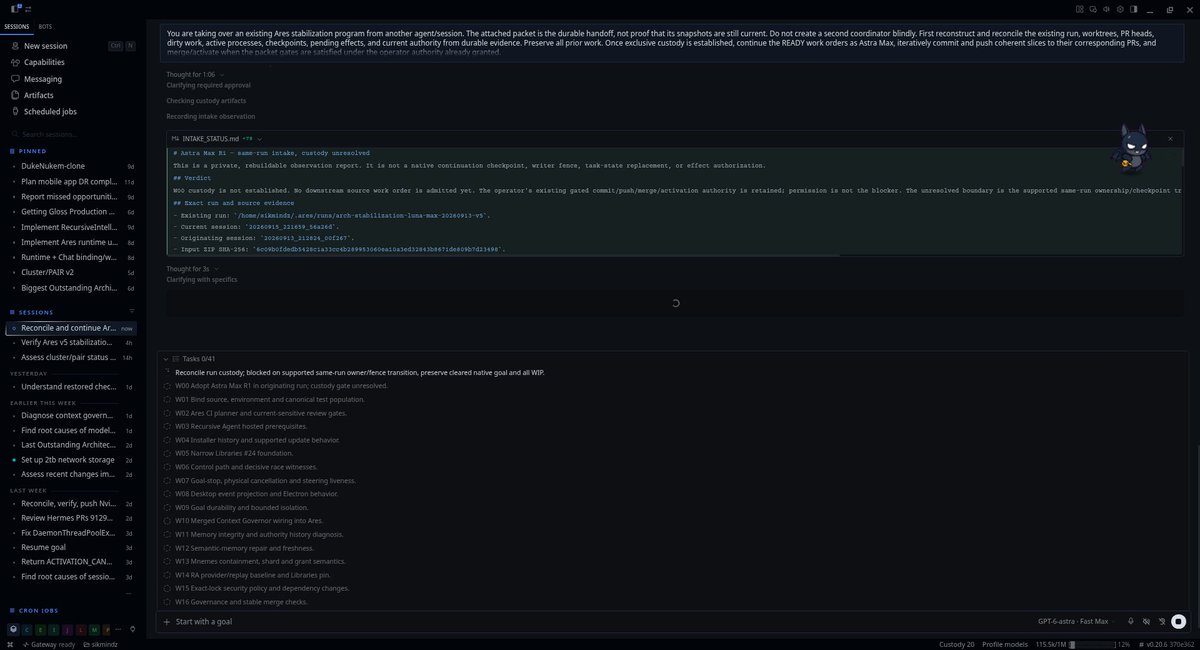Click Gateway ready status indicator

tap(50, 644)
